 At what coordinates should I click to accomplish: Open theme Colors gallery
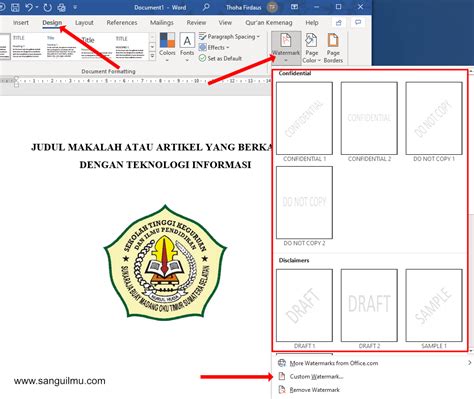pos(167,47)
